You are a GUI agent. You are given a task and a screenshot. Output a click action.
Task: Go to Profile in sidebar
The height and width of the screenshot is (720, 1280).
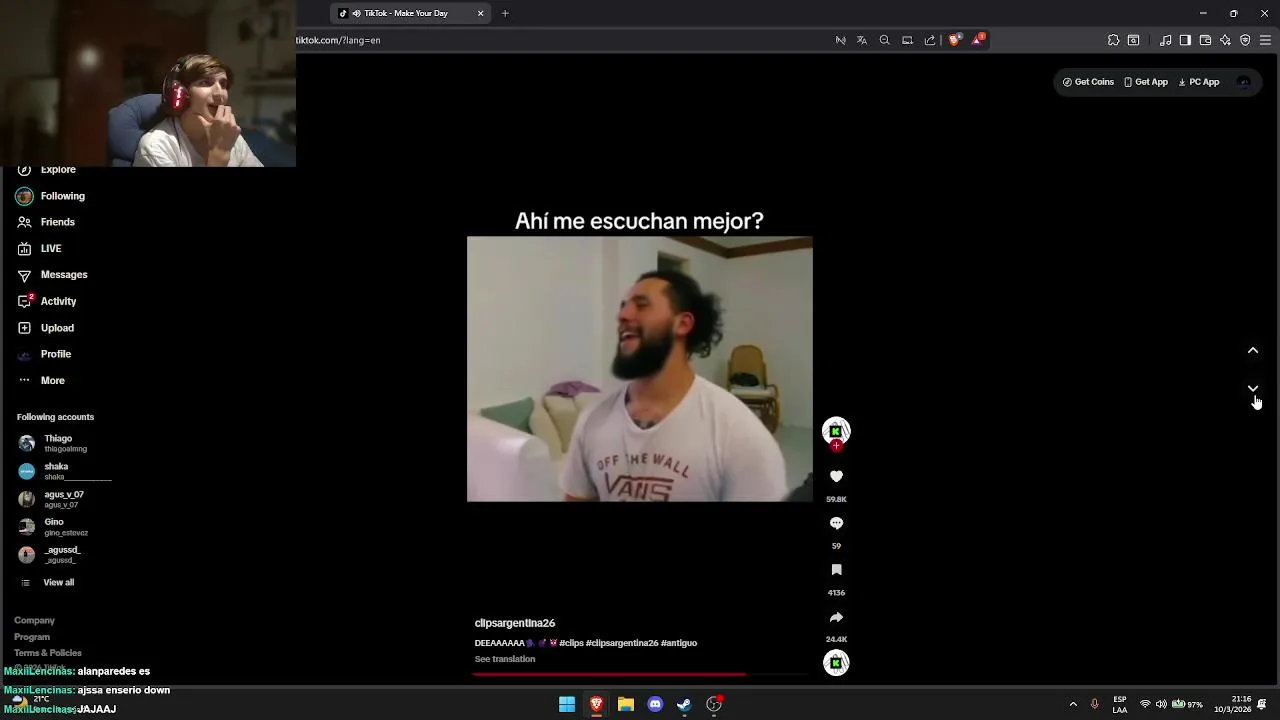(44, 354)
